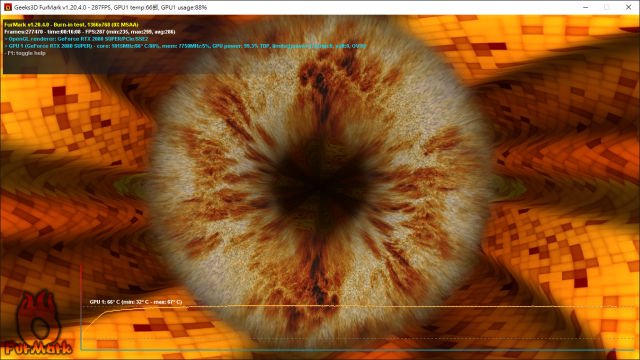
Task: Close the FurMark burn-in test window
Action: 629,7
